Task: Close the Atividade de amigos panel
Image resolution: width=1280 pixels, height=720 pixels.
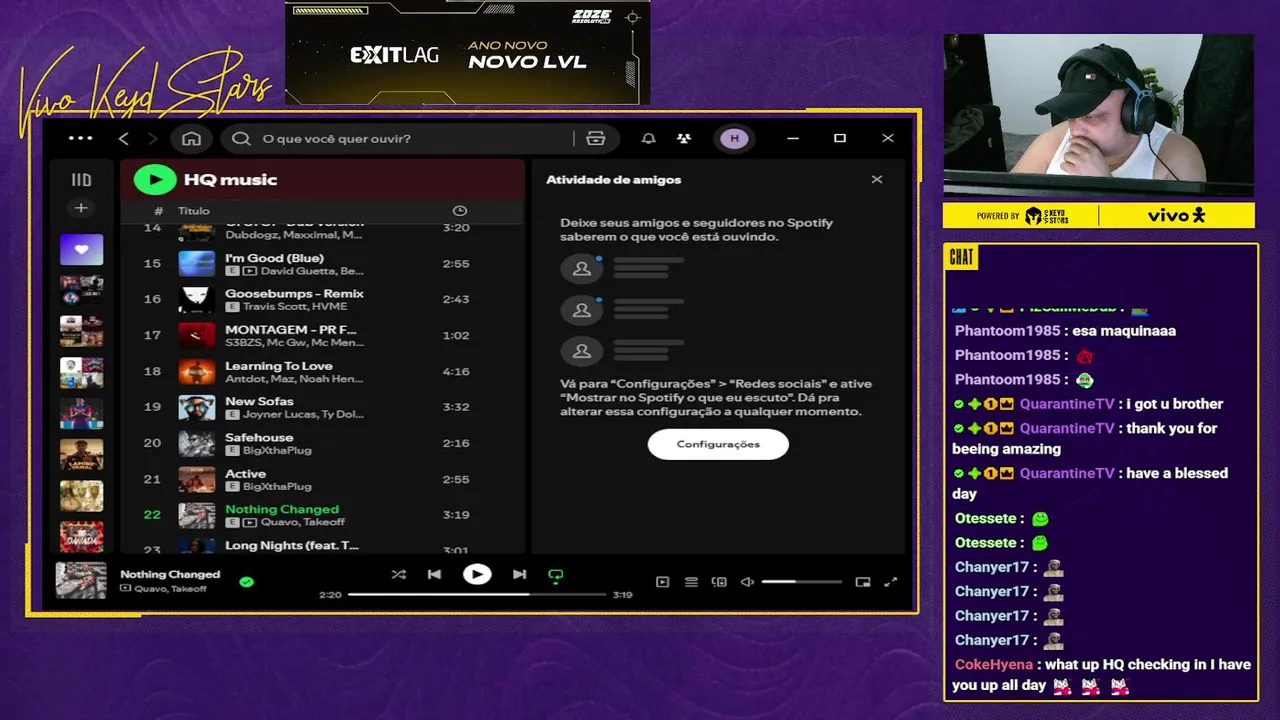Action: pos(877,180)
